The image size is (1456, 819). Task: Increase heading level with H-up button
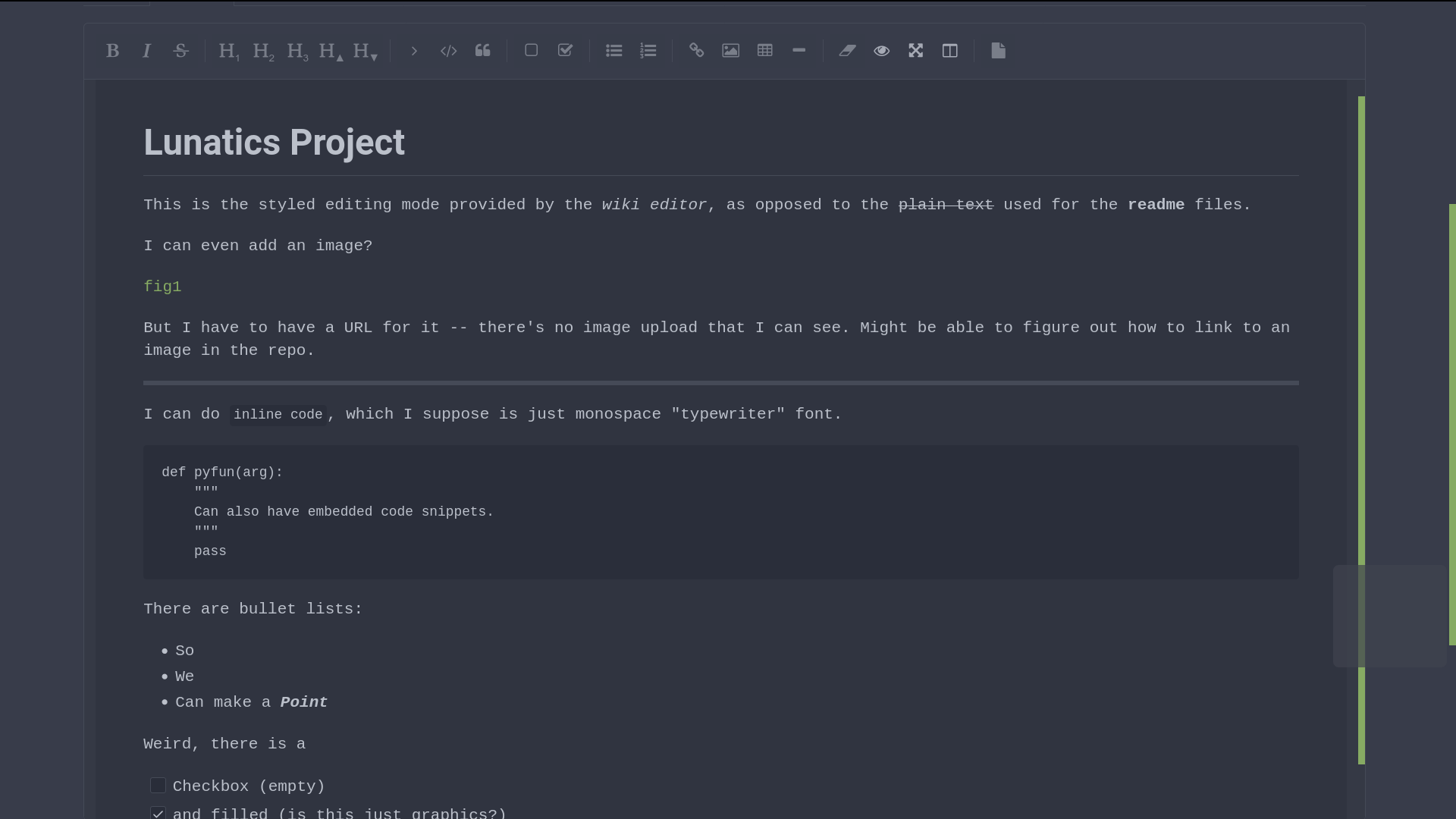click(x=331, y=51)
